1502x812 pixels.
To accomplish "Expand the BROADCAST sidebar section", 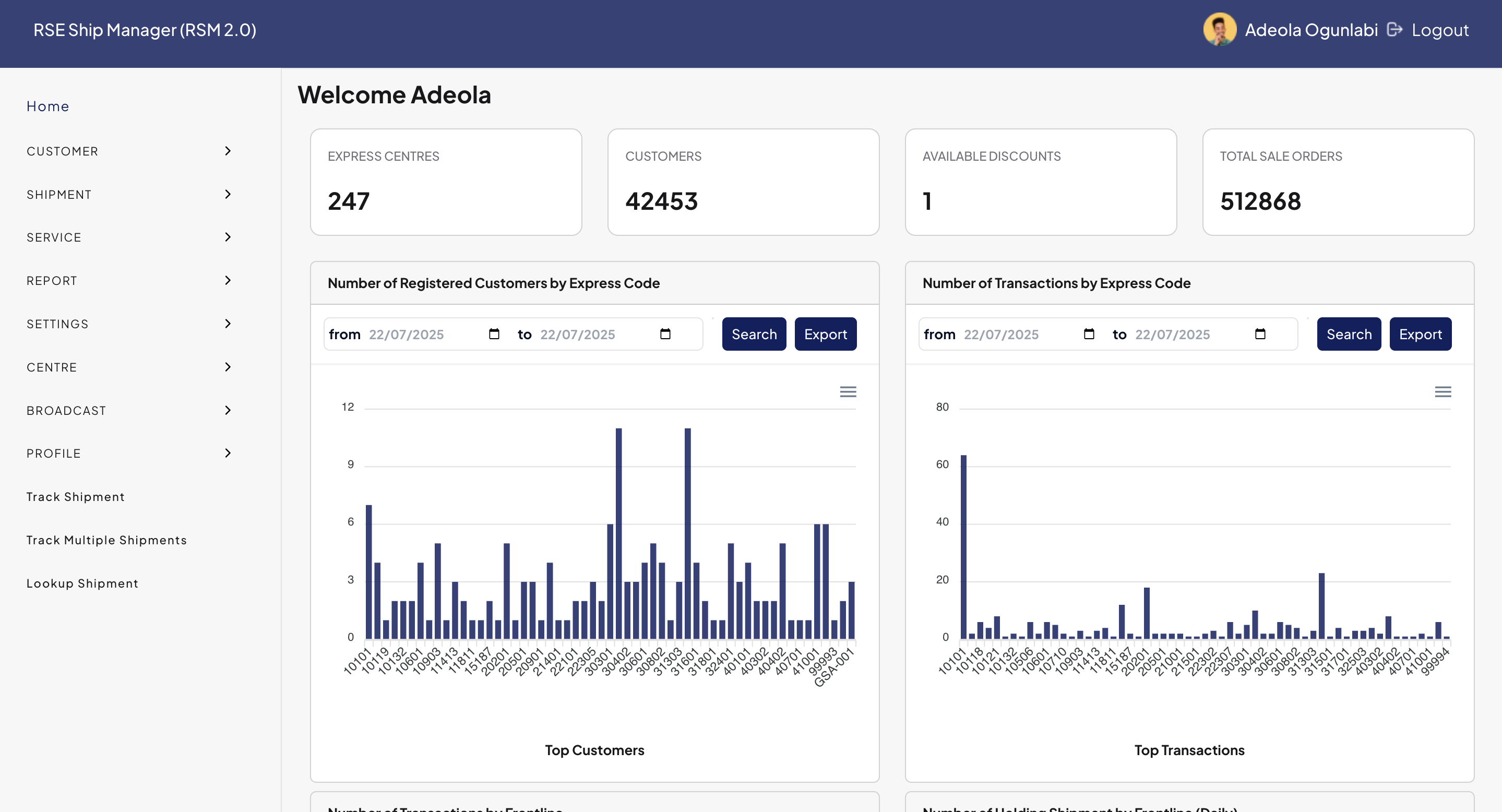I will click(x=228, y=410).
